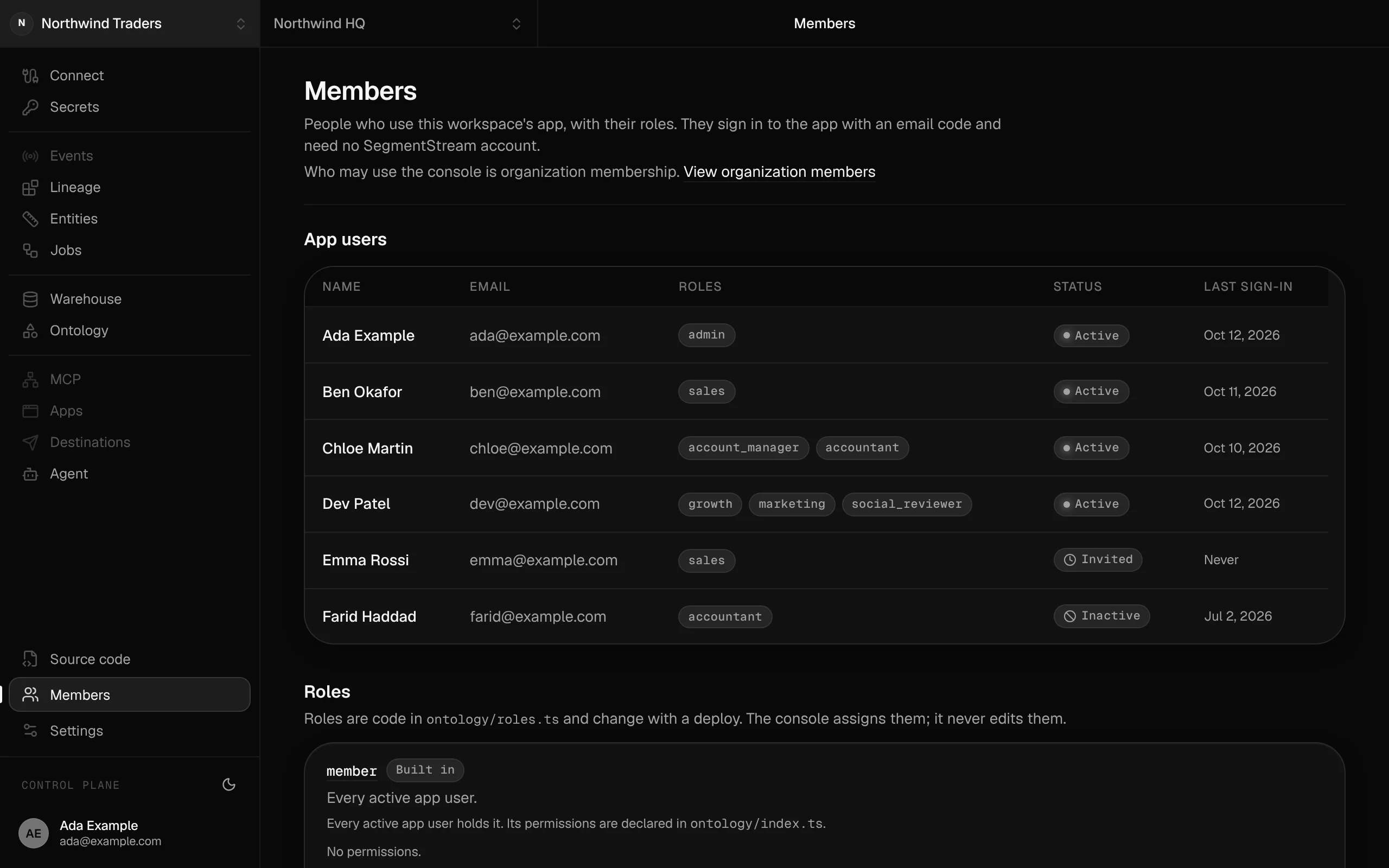Viewport: 1389px width, 868px height.
Task: Click the Source code file icon
Action: [x=30, y=659]
